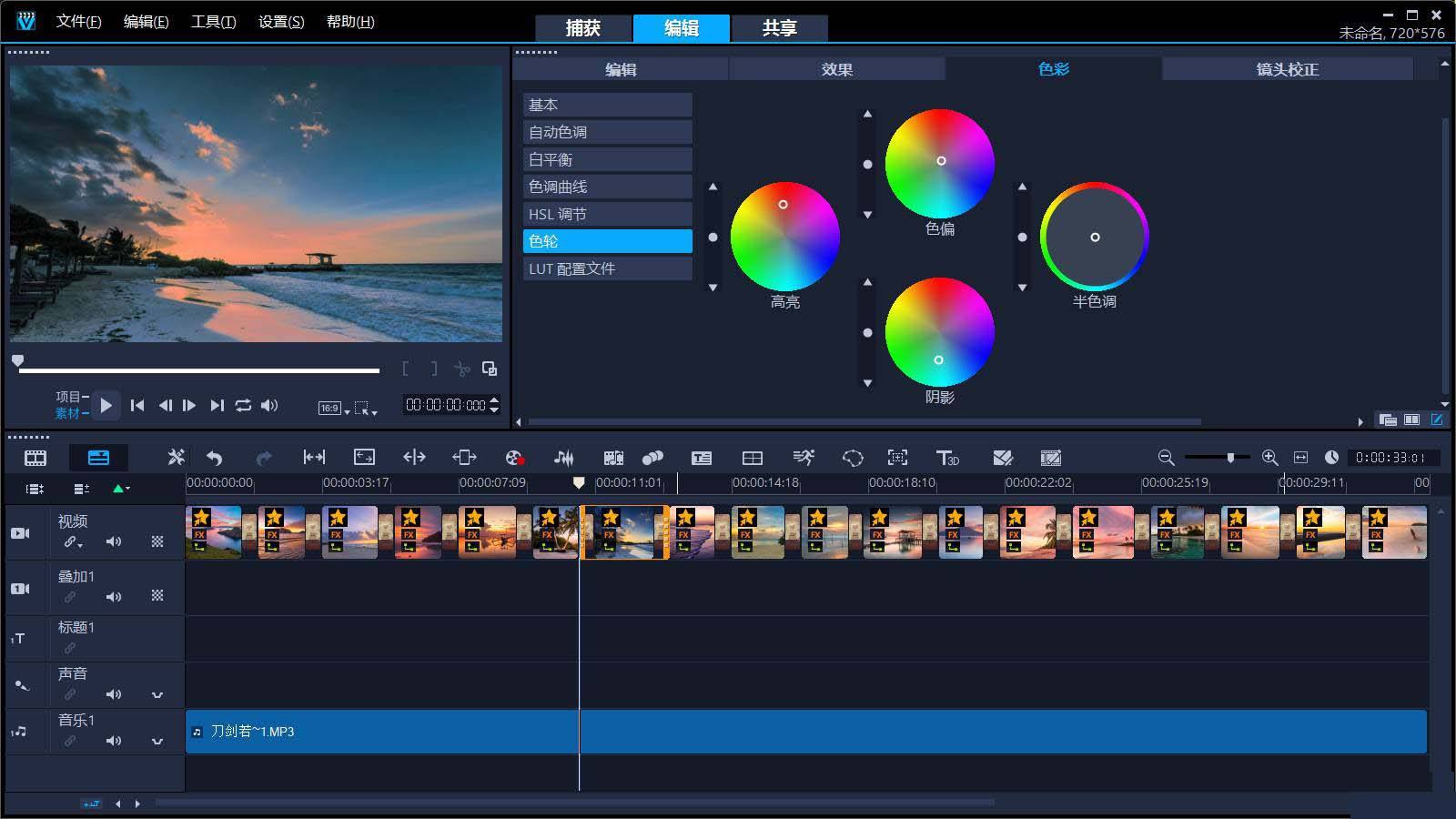Click the color palette record icon
1456x819 pixels.
click(514, 458)
